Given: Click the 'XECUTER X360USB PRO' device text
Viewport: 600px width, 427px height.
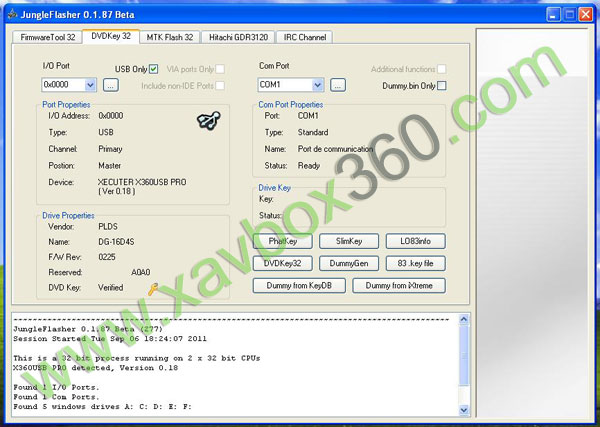Looking at the screenshot, I should [x=142, y=182].
